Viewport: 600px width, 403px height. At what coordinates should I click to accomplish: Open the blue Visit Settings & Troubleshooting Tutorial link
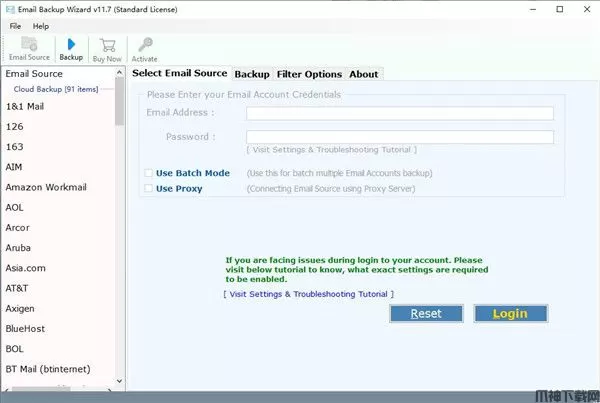tap(308, 294)
